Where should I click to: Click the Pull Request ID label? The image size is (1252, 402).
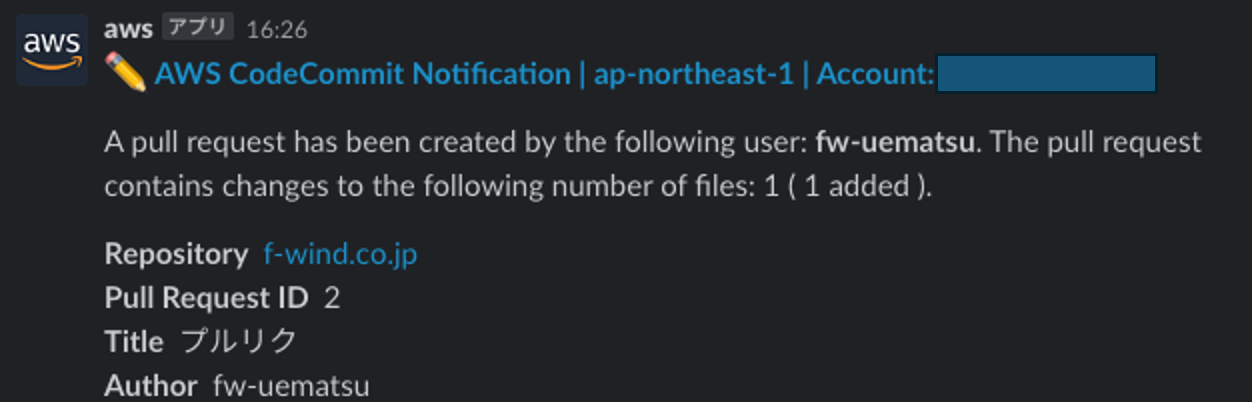207,298
